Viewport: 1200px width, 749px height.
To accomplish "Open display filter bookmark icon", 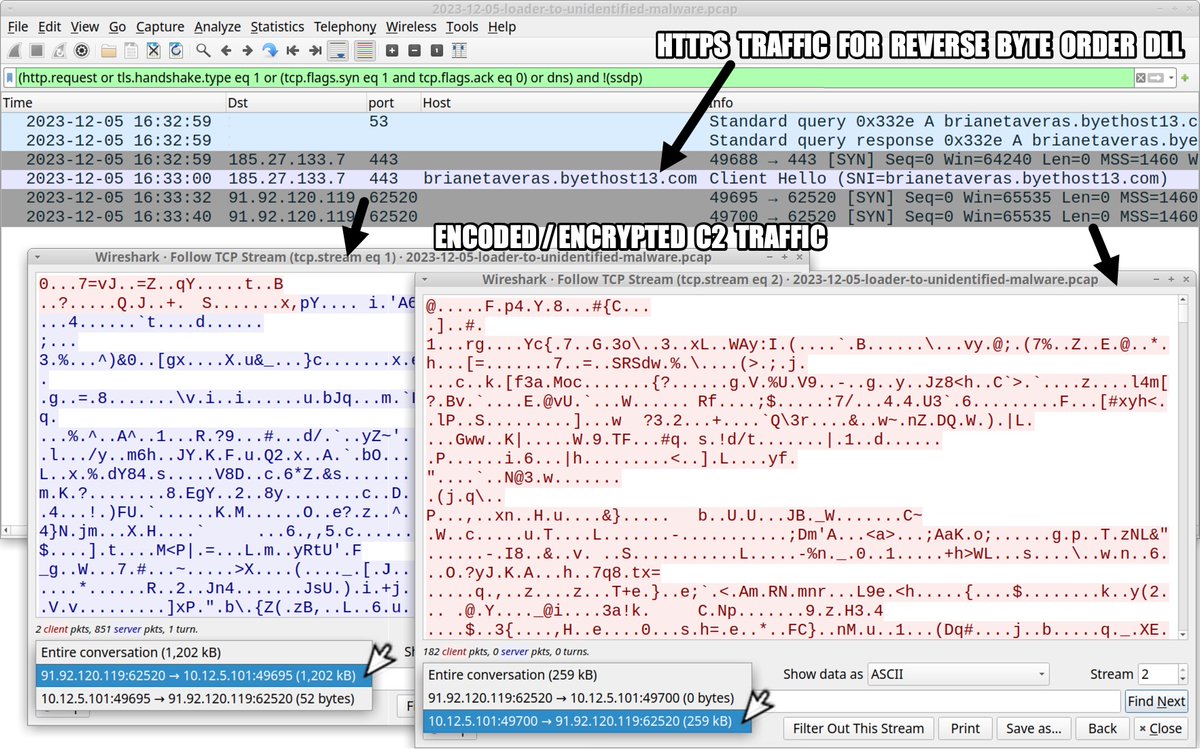I will pos(10,77).
